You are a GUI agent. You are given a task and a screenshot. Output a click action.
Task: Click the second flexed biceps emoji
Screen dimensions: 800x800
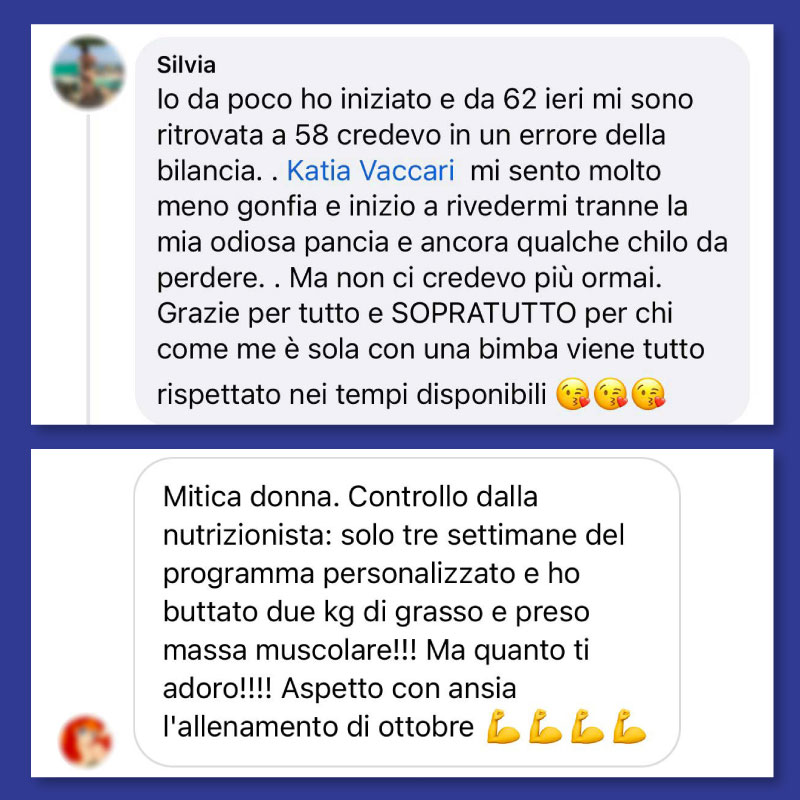pos(545,727)
